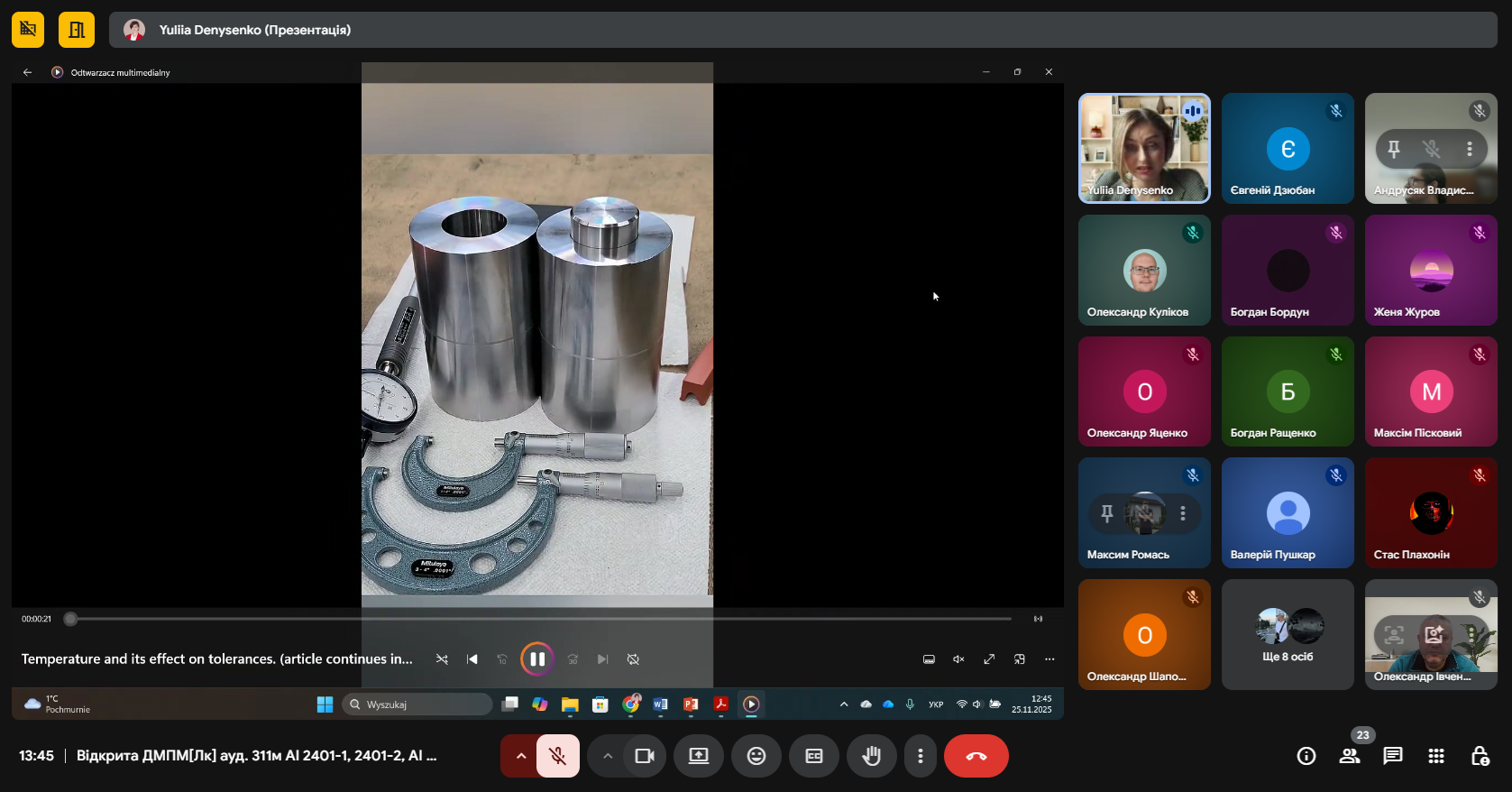Unmute microphone in the Meet call bar
This screenshot has height=792, width=1512.
tap(558, 756)
